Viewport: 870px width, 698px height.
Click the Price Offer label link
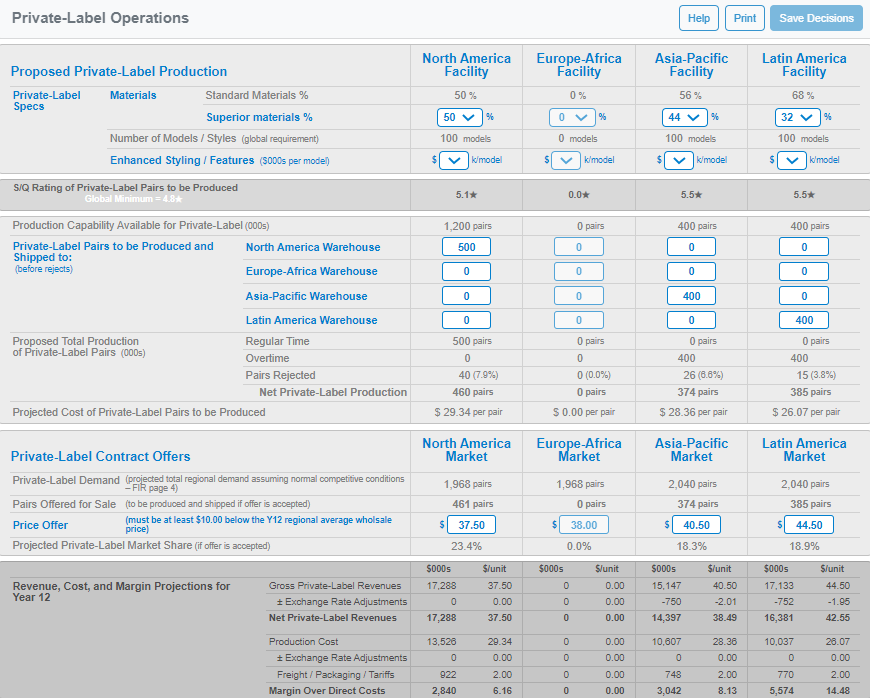point(40,525)
